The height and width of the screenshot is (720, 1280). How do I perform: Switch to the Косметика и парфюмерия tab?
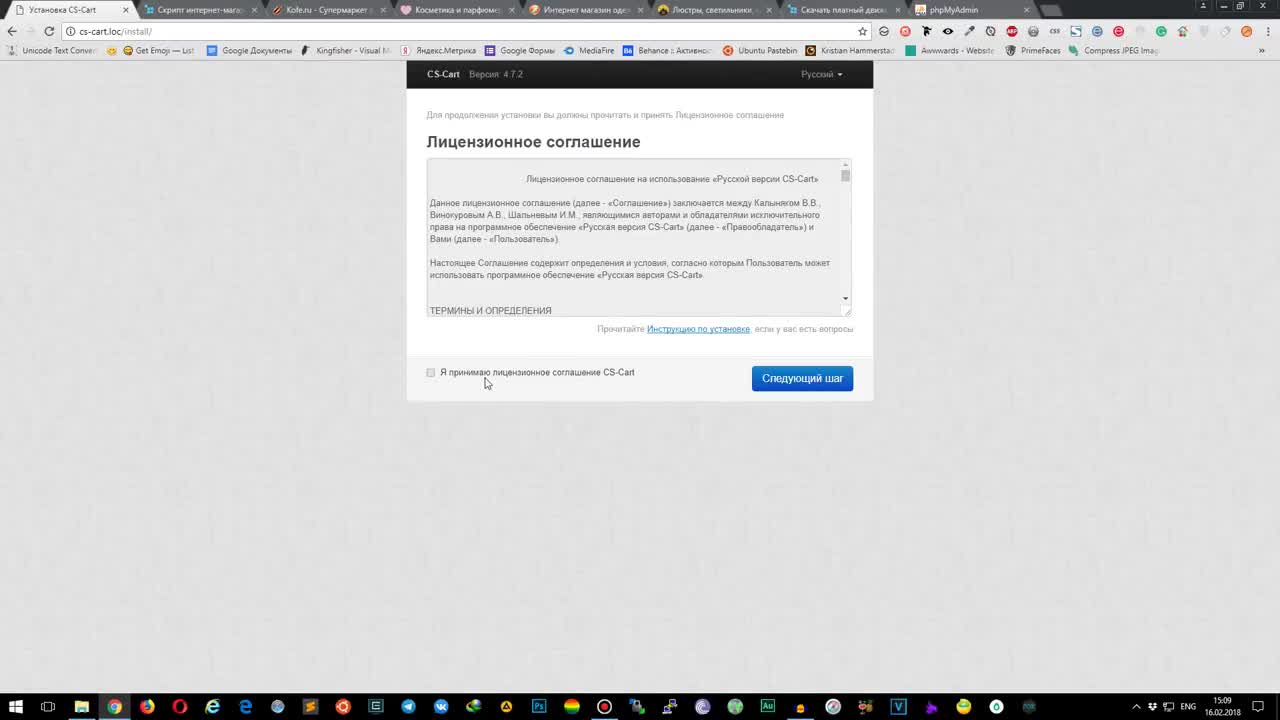pyautogui.click(x=457, y=10)
